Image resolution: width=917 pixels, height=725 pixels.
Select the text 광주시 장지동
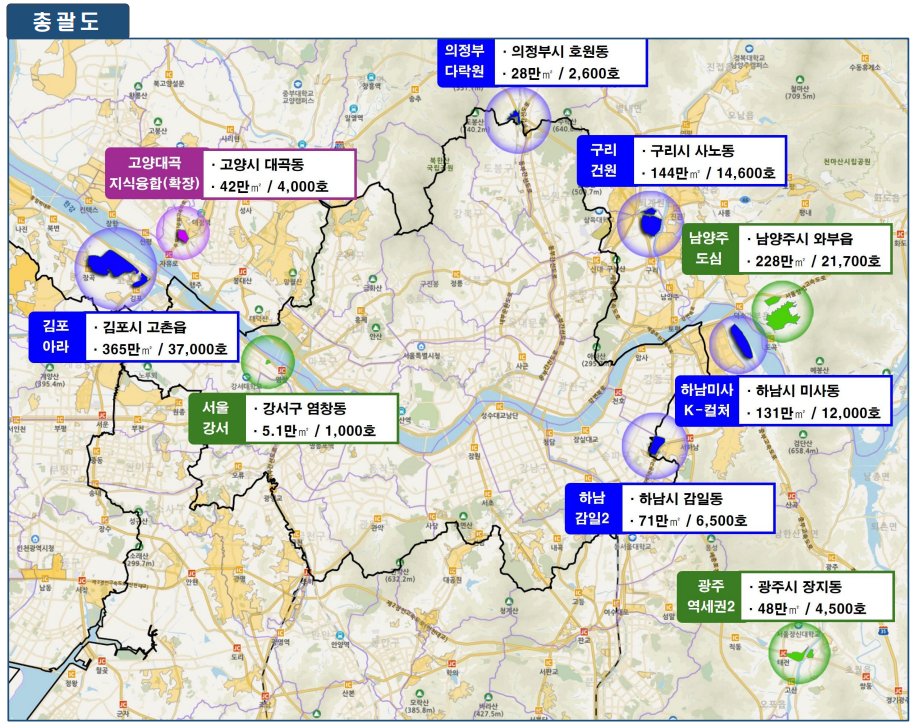click(x=799, y=586)
